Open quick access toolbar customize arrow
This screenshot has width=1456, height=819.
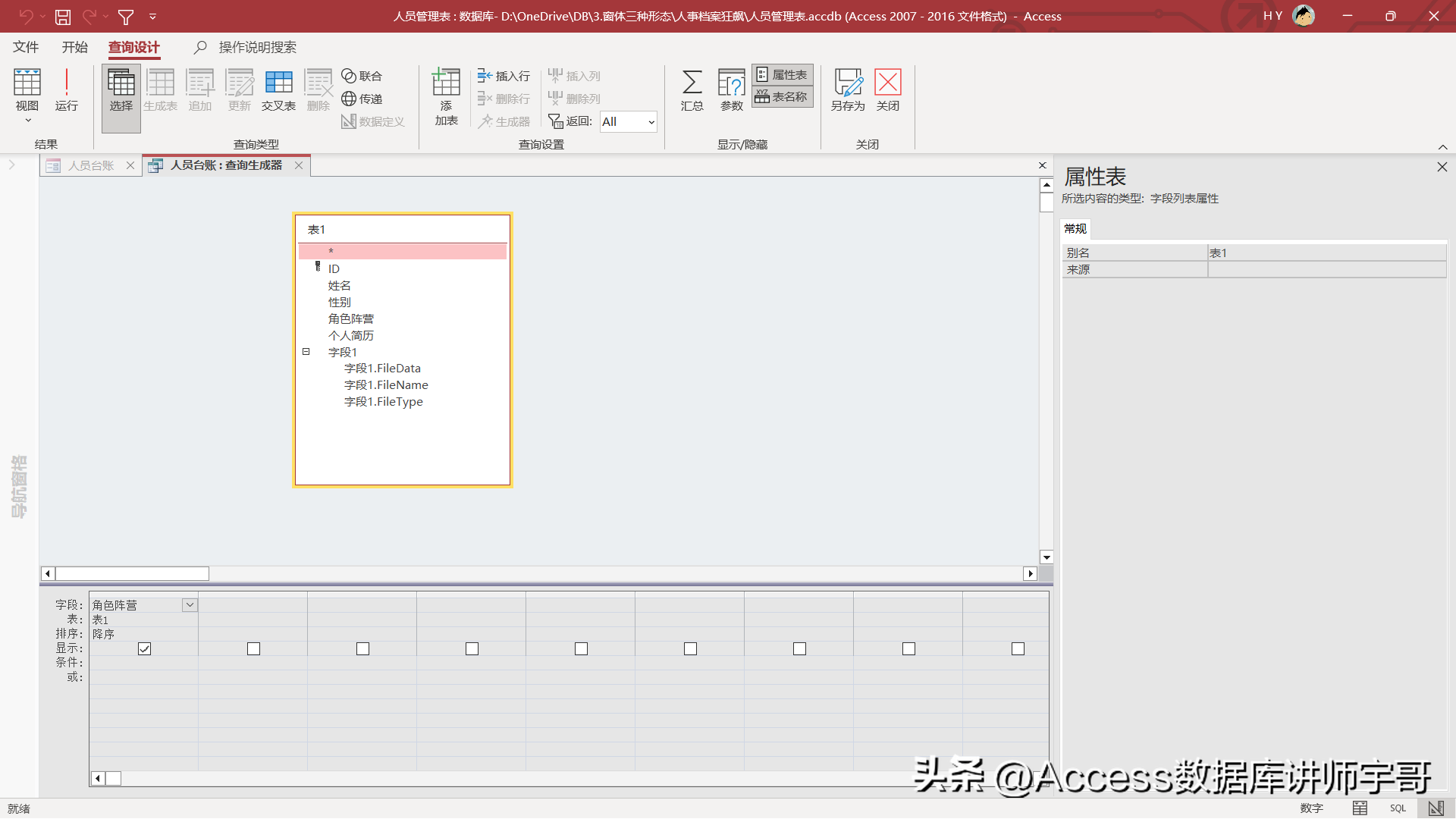click(152, 16)
